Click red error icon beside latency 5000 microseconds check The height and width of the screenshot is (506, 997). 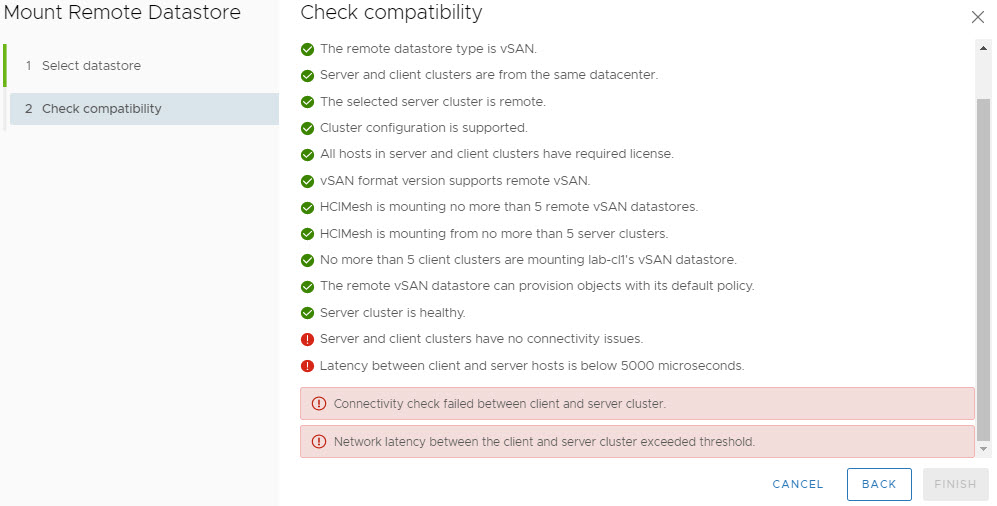(x=308, y=366)
